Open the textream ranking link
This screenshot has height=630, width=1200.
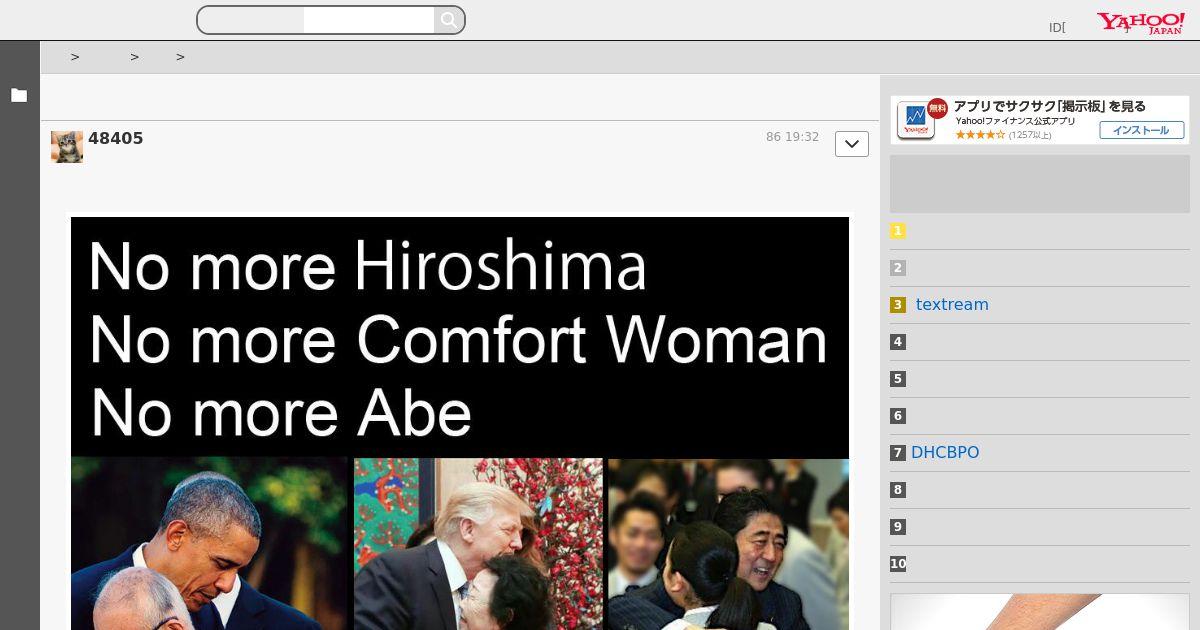(952, 305)
